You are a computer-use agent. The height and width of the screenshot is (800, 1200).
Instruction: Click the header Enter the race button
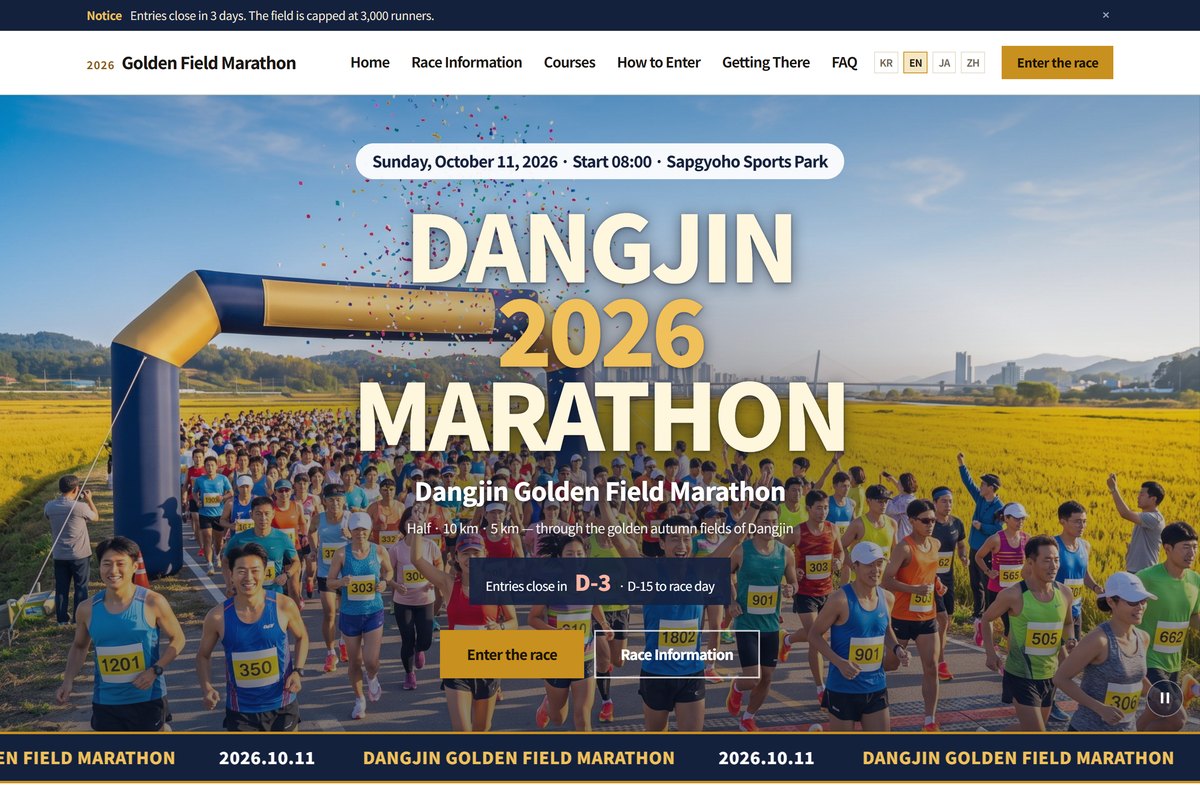coord(1057,62)
